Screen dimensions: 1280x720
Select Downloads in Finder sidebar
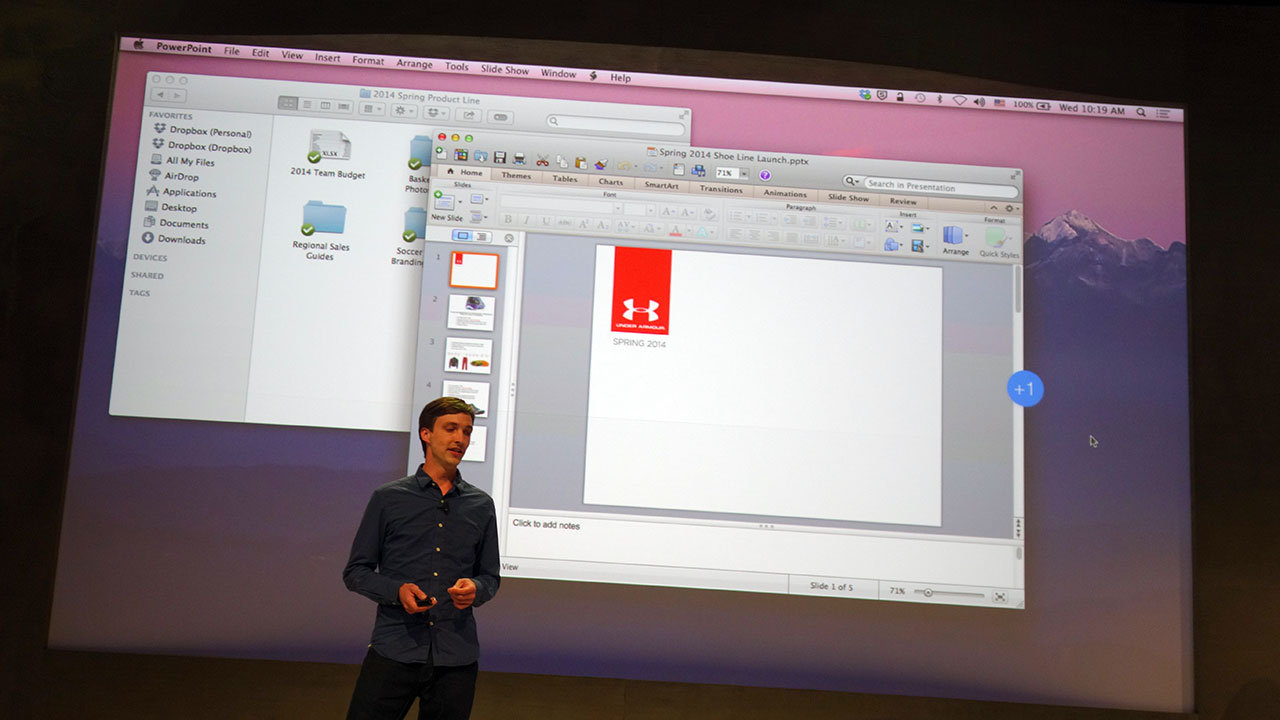click(x=173, y=239)
